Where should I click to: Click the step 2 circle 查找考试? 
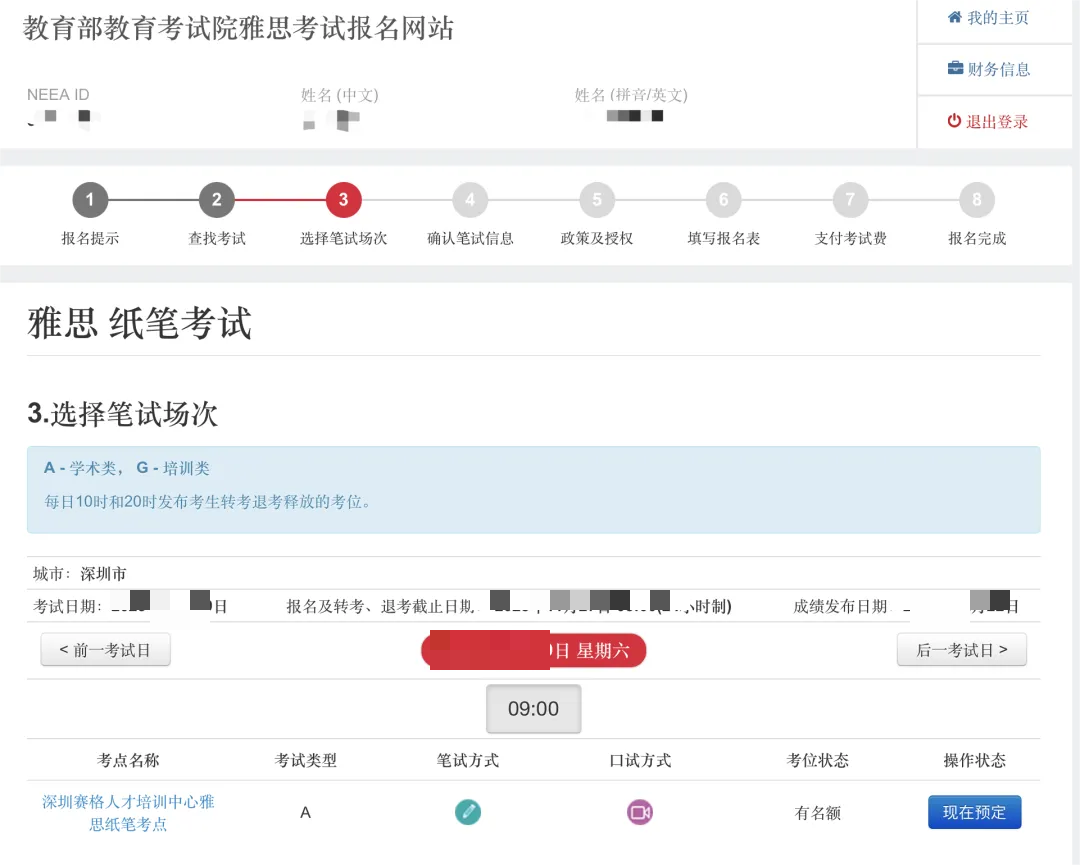point(217,199)
